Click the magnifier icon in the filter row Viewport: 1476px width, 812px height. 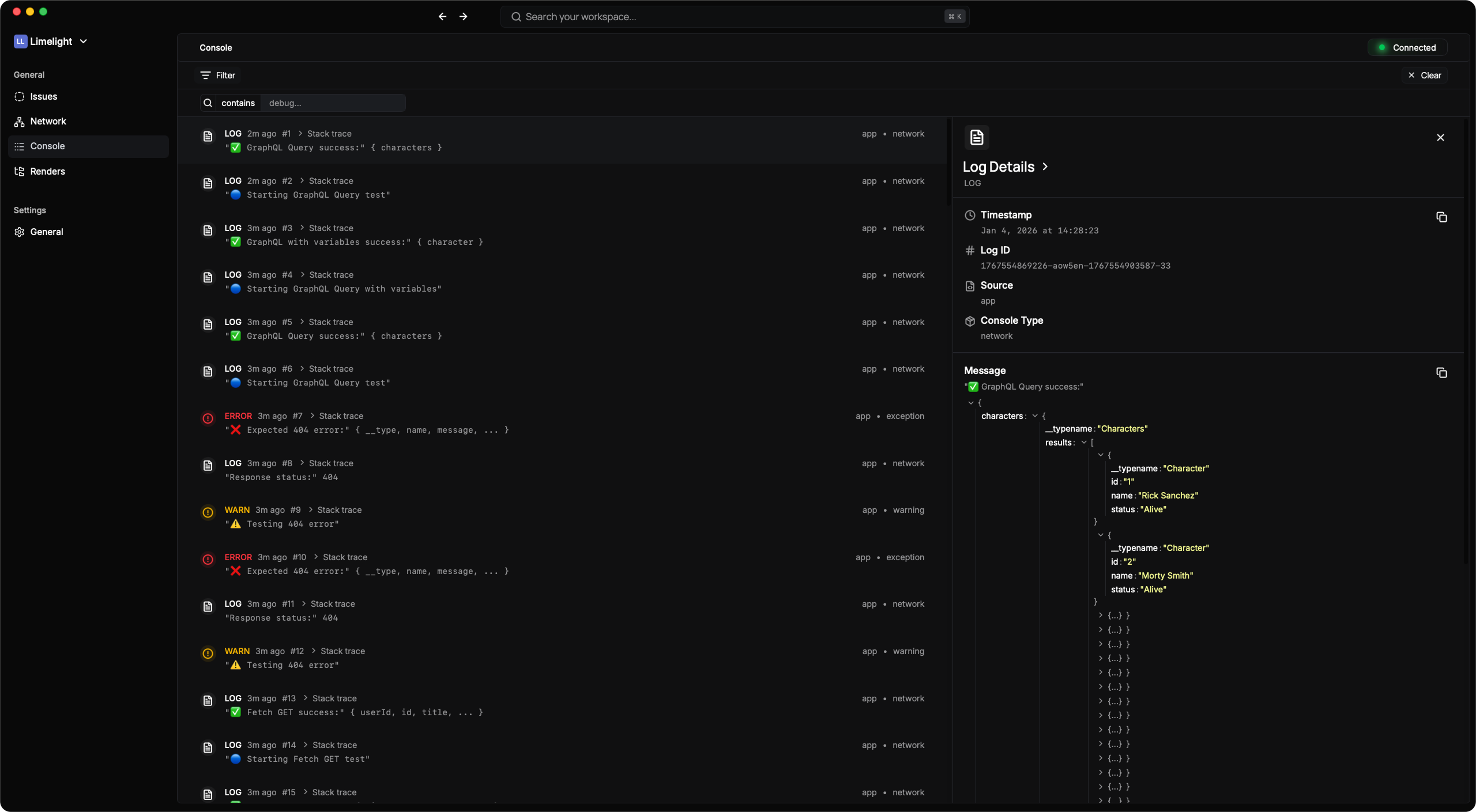(x=208, y=103)
